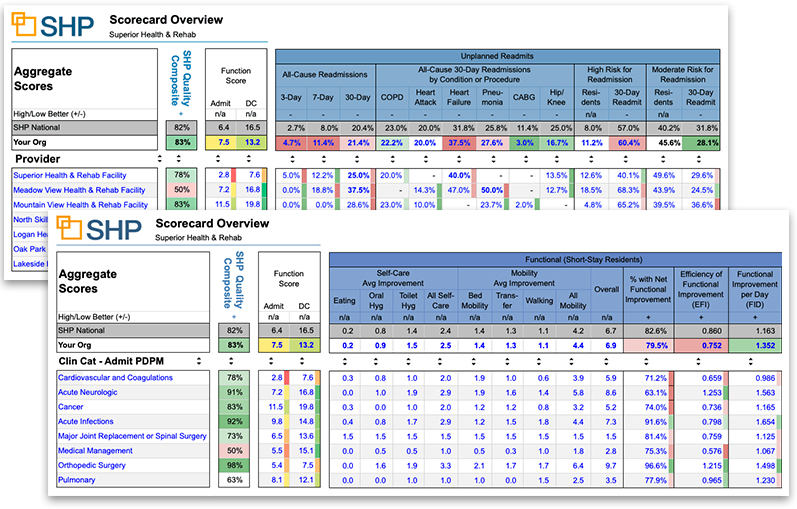This screenshot has height=509, width=797.
Task: Sort the All Self-Care column
Action: (441, 362)
